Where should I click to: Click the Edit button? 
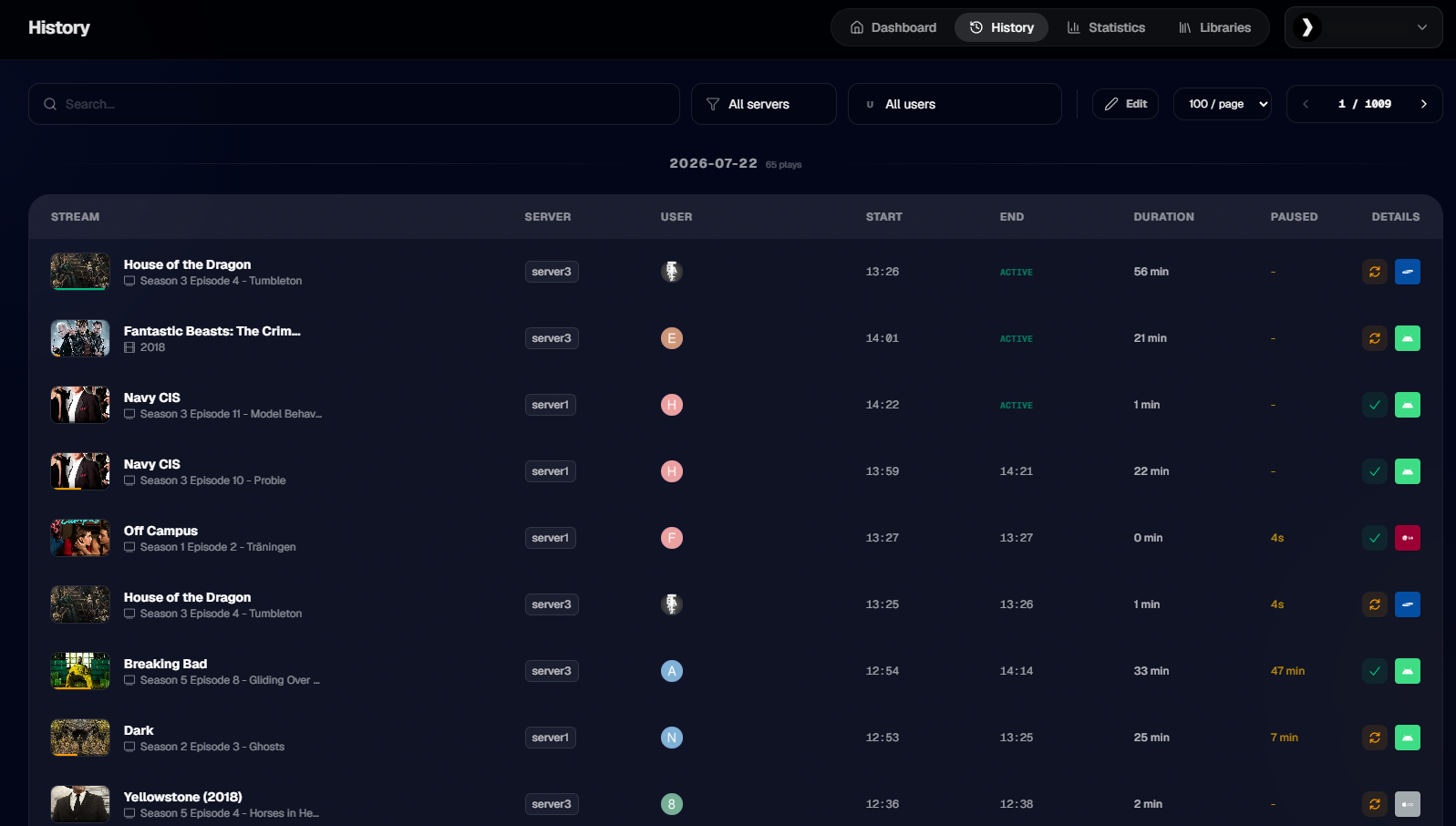pyautogui.click(x=1126, y=104)
